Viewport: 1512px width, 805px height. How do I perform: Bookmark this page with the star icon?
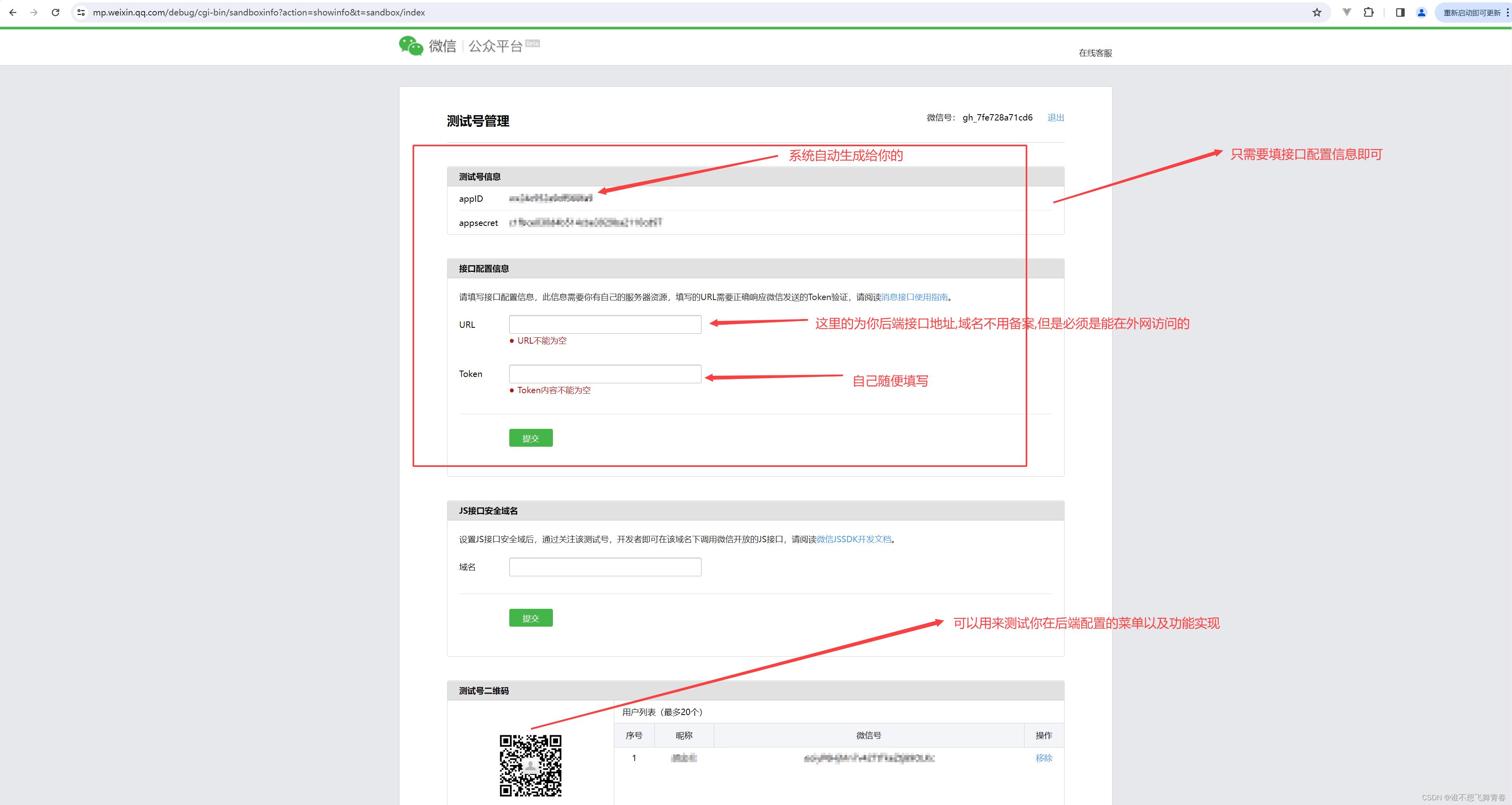(1317, 12)
